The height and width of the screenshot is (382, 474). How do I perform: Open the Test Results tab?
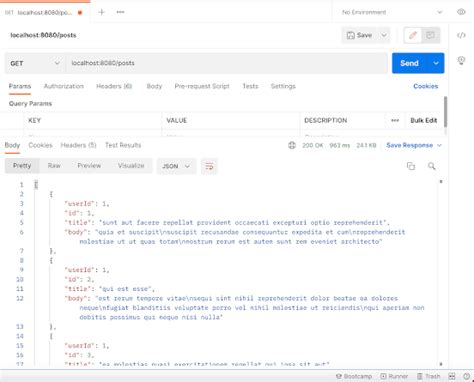[123, 145]
